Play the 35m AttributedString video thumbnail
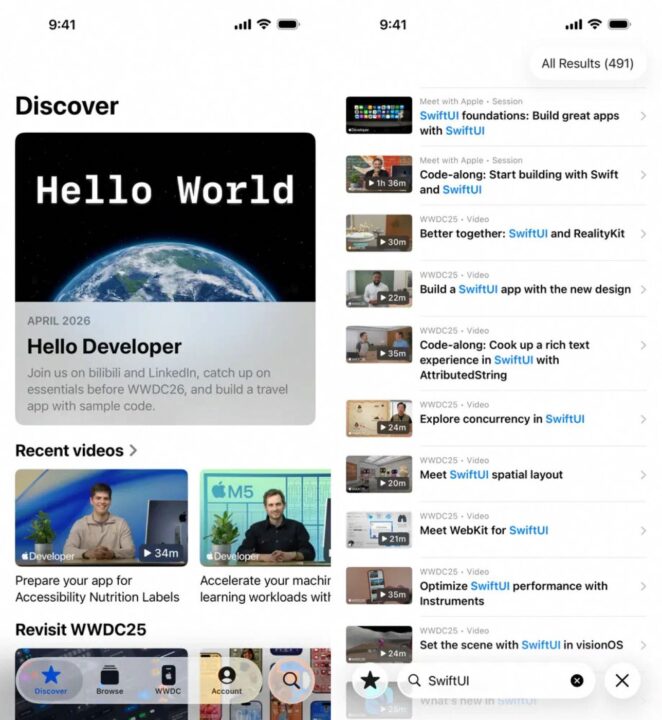The width and height of the screenshot is (662, 720). point(379,344)
